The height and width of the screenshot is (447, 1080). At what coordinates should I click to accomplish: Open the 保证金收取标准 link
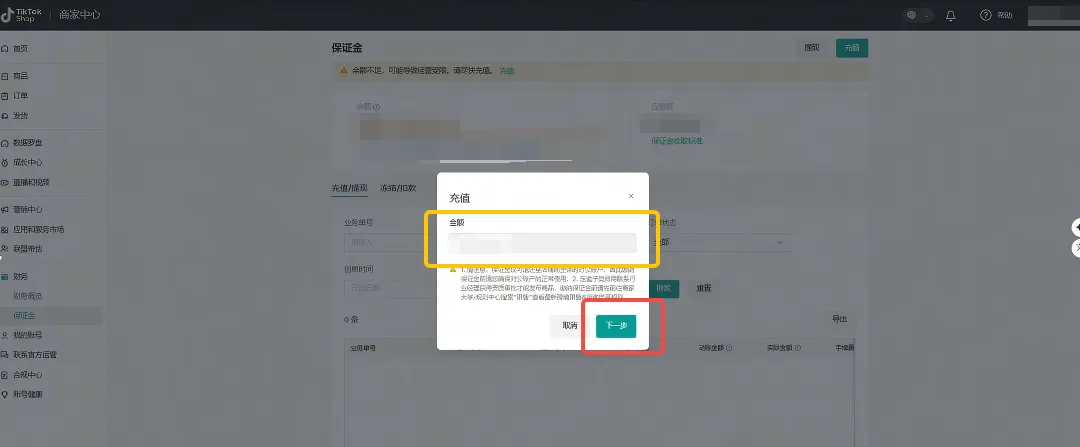click(677, 141)
